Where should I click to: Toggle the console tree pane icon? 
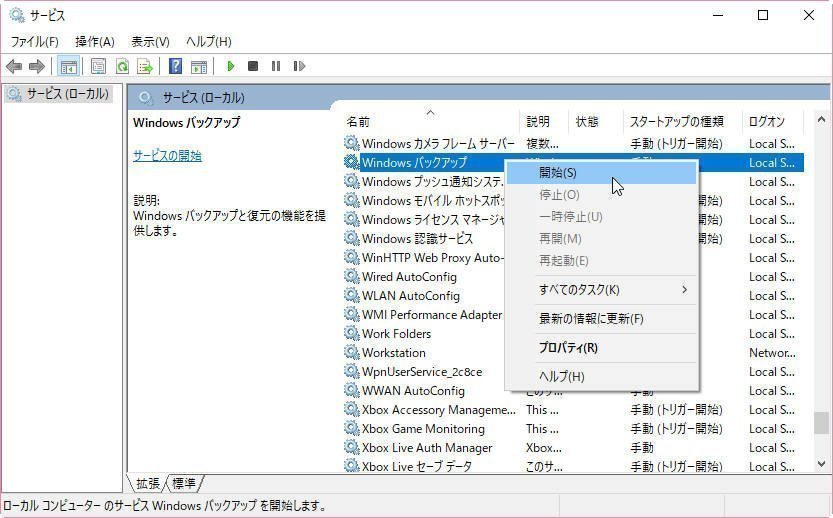69,66
